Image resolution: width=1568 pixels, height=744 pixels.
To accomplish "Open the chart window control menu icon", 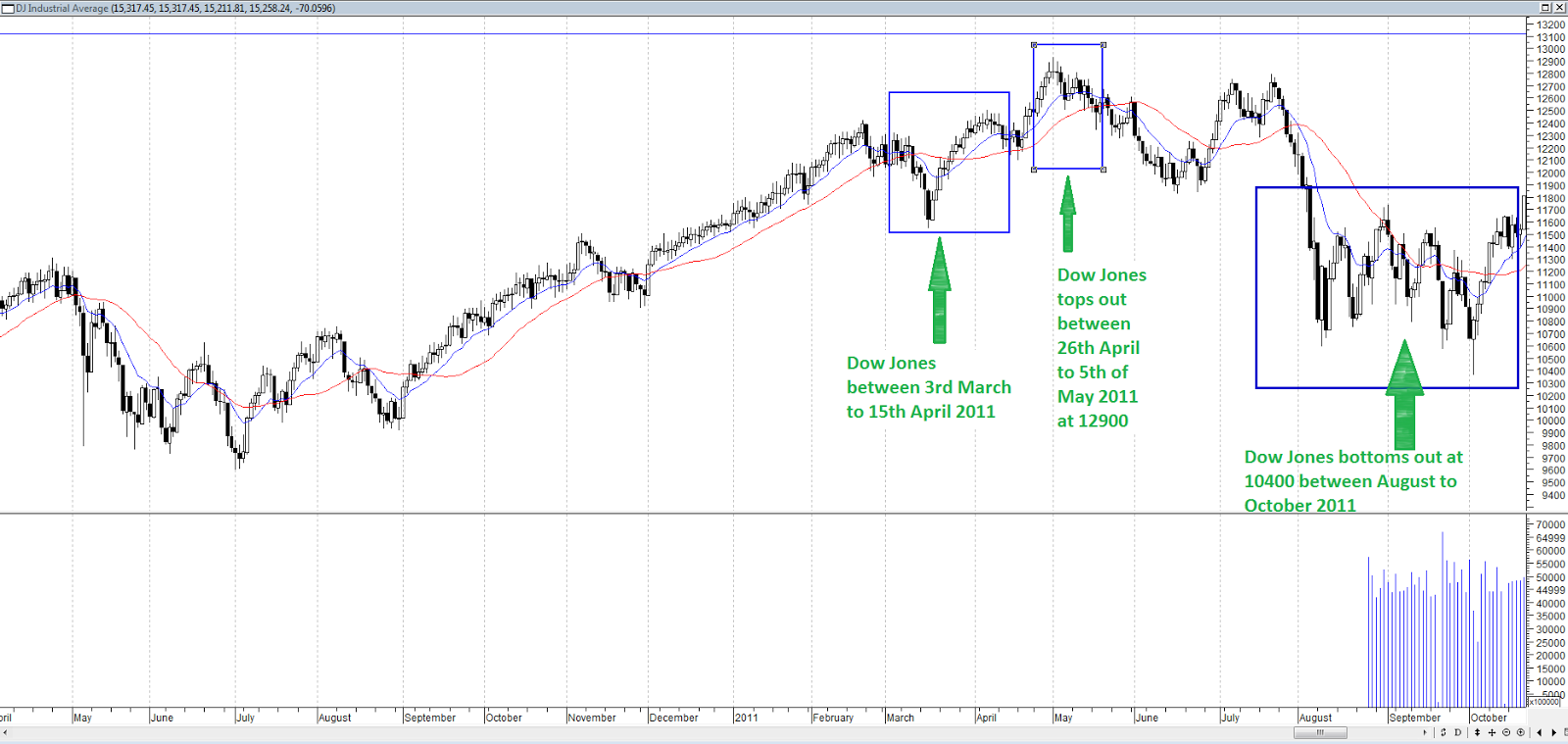I will pos(8,8).
